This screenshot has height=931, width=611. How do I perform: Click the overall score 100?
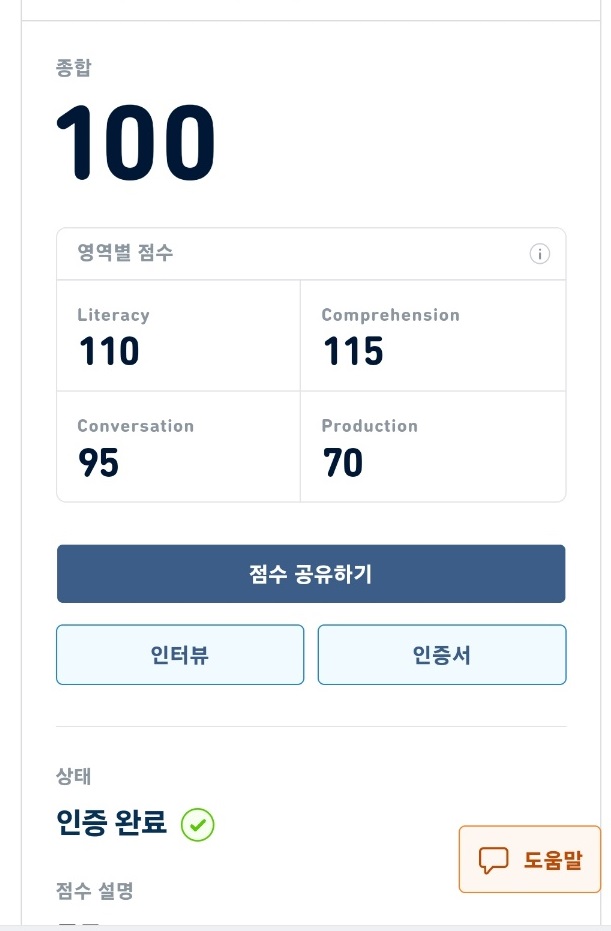(136, 142)
